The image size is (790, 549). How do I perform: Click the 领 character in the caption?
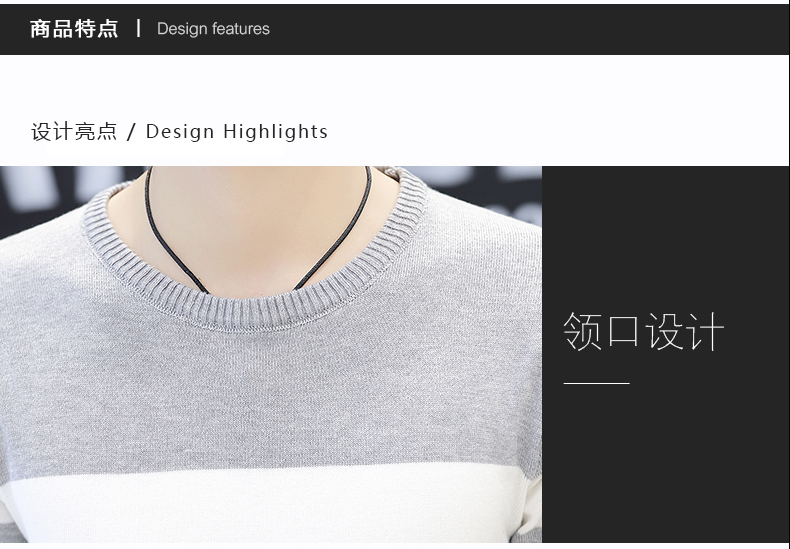pyautogui.click(x=582, y=332)
